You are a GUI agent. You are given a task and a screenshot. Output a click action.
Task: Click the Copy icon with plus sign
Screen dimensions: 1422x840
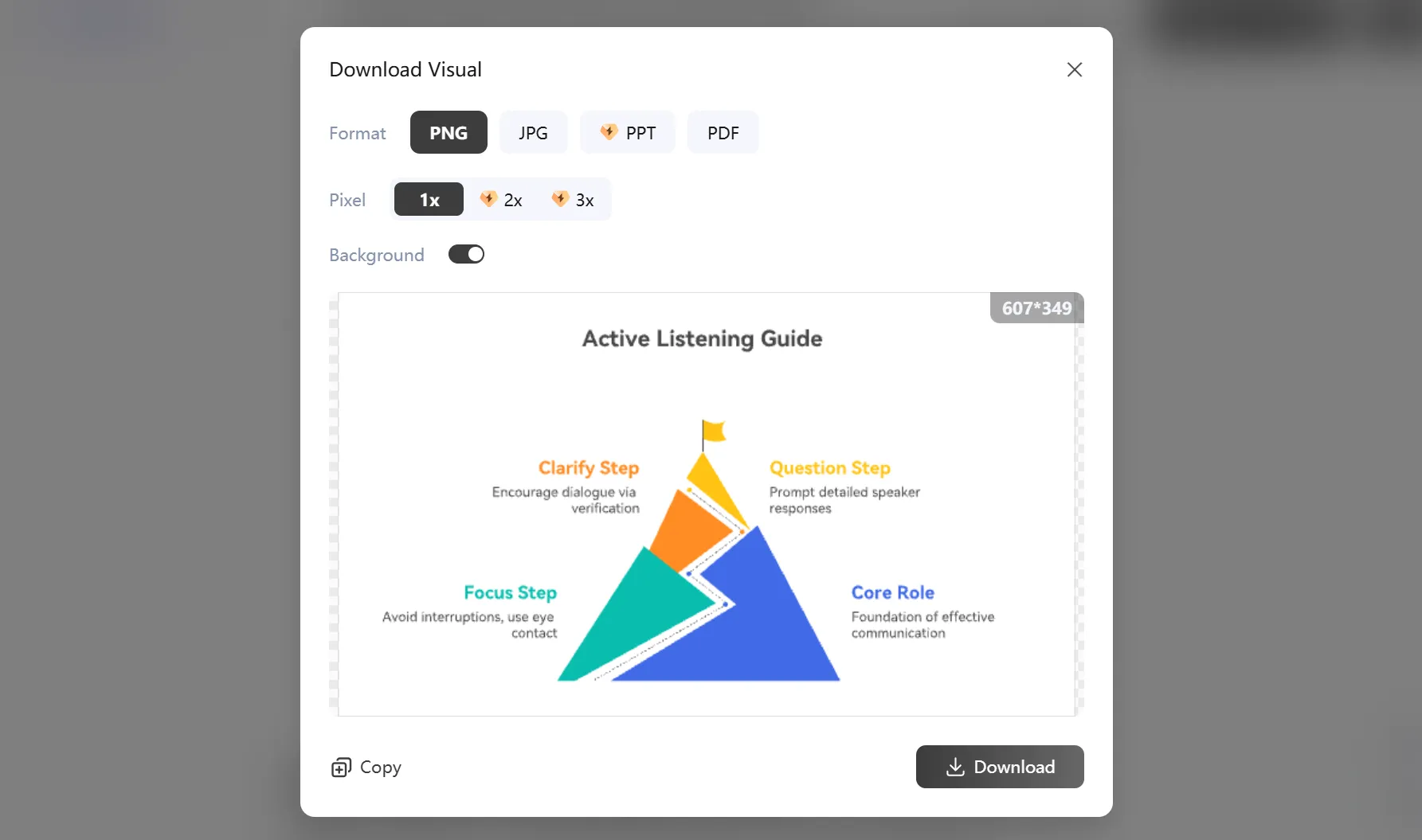click(x=341, y=768)
